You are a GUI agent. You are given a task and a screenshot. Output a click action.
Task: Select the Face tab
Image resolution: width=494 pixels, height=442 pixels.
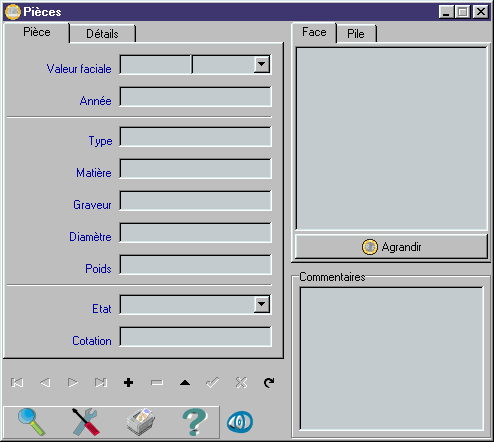(x=314, y=32)
